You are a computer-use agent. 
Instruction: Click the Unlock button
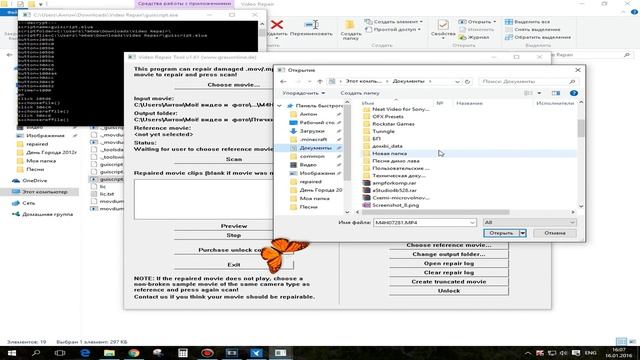tap(449, 291)
